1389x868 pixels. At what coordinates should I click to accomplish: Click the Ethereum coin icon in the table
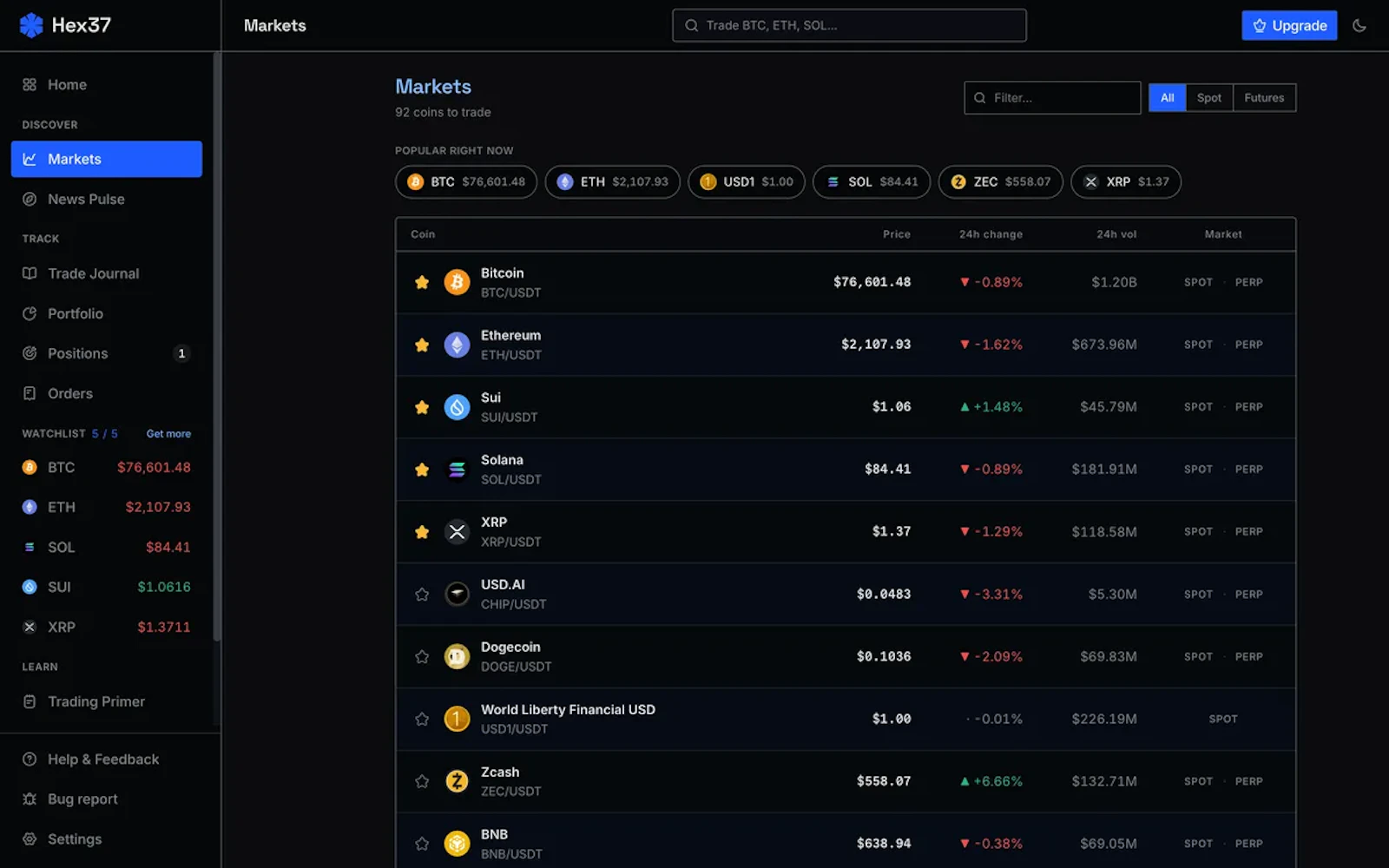(x=458, y=345)
